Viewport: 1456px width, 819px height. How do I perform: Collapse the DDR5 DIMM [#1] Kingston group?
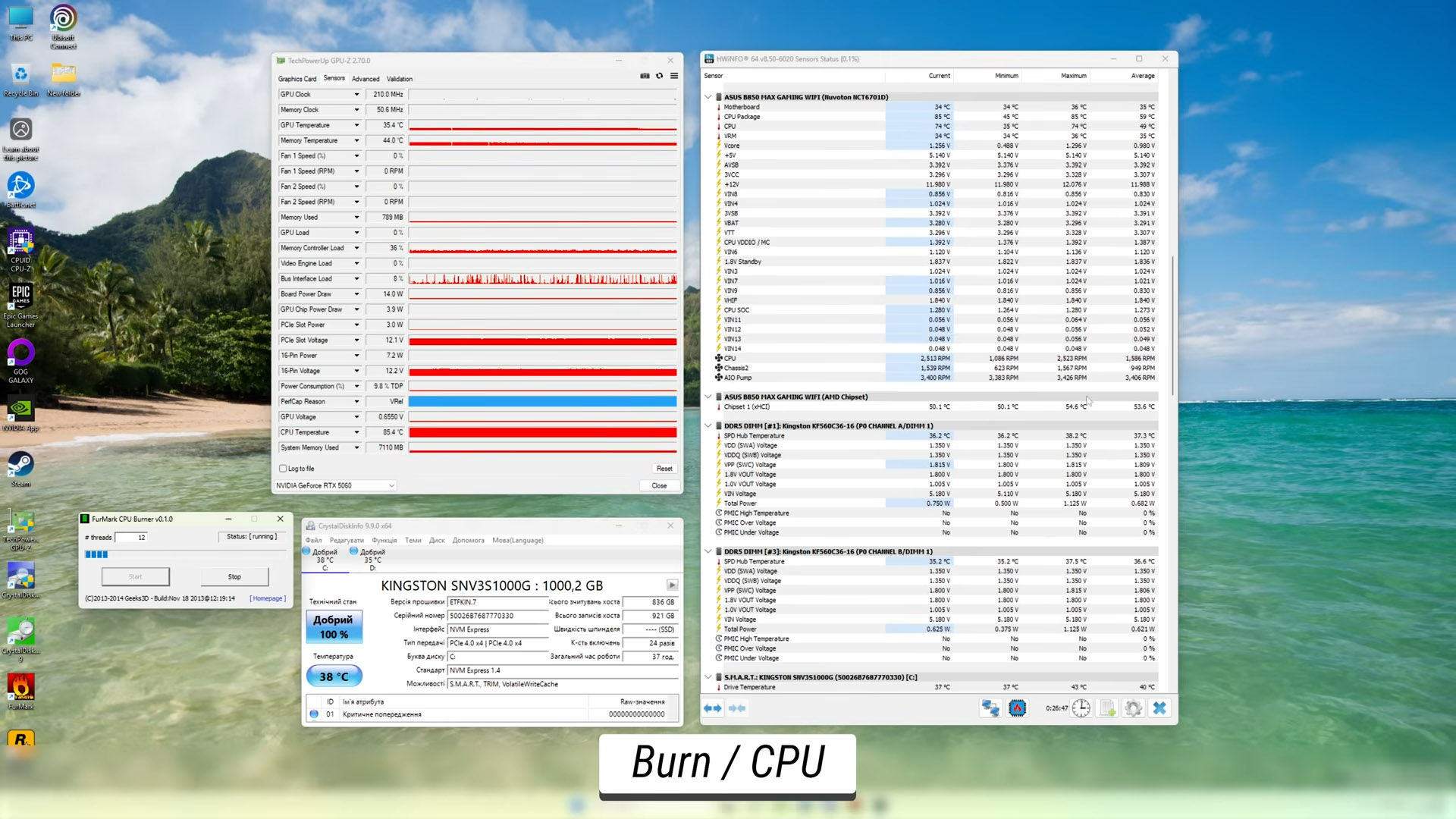[708, 426]
